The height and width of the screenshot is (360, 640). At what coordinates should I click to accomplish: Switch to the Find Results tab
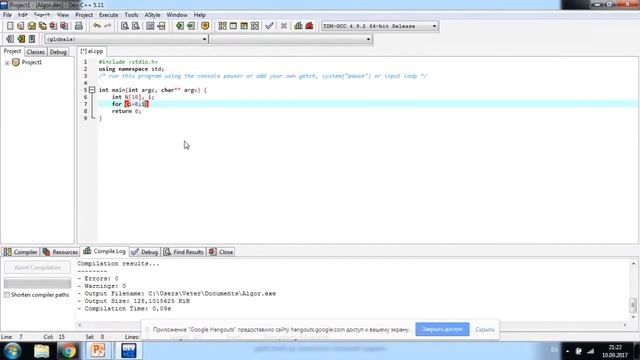click(x=184, y=252)
